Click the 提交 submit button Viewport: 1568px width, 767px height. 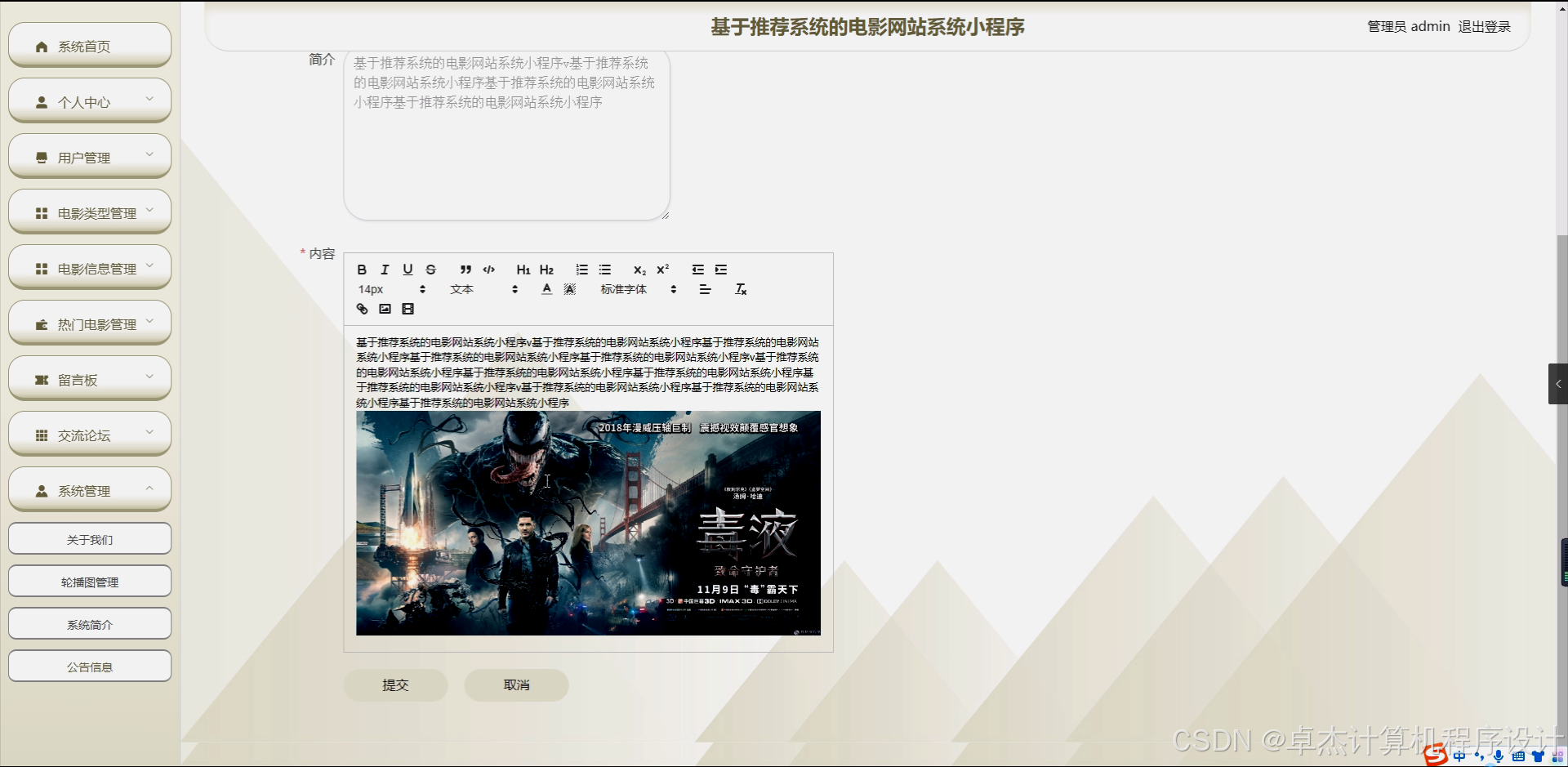pyautogui.click(x=395, y=685)
